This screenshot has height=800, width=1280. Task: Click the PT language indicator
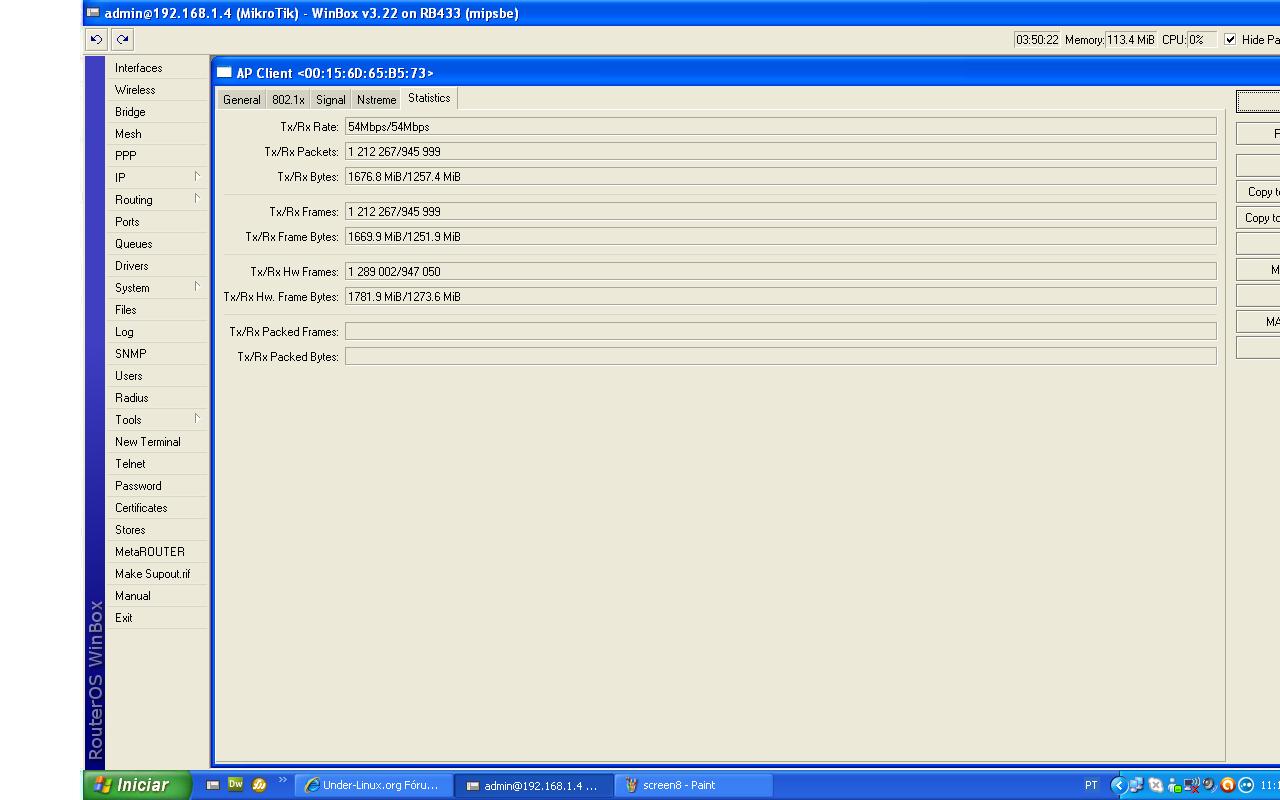(x=1091, y=785)
